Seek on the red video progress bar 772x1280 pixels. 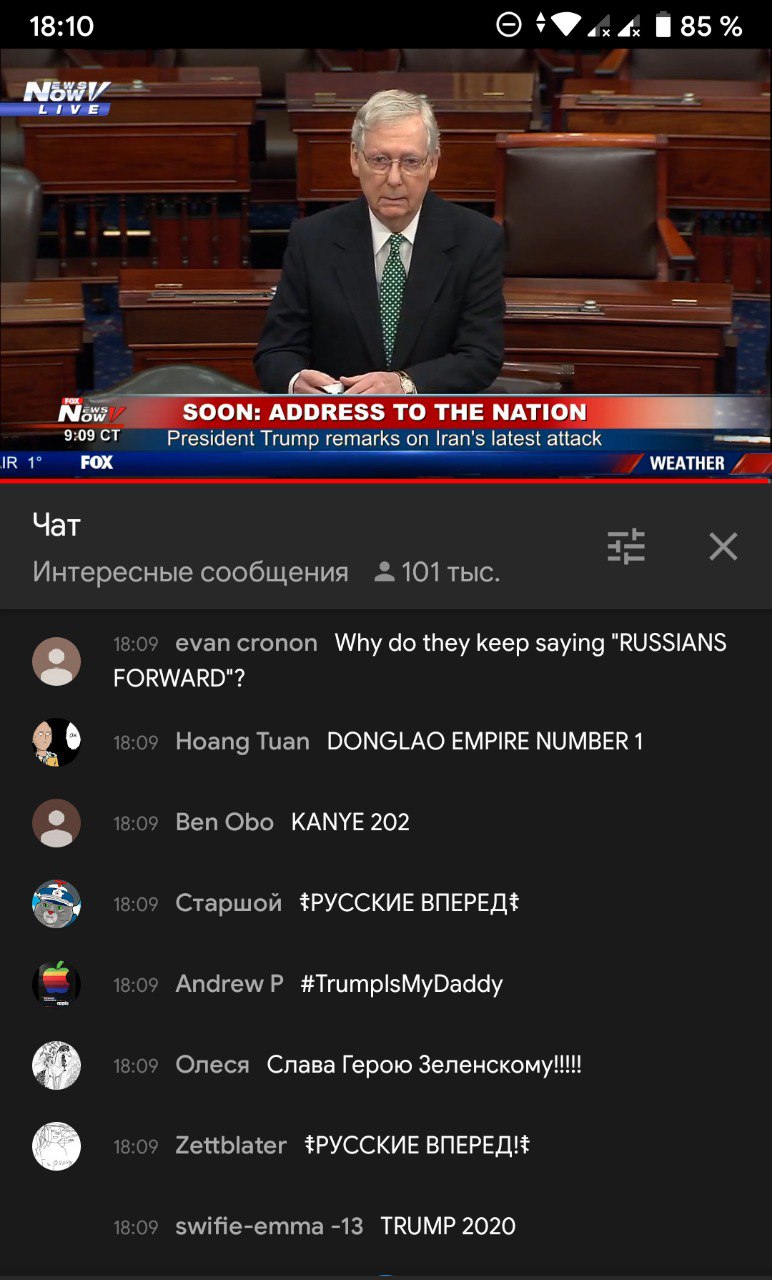click(386, 480)
